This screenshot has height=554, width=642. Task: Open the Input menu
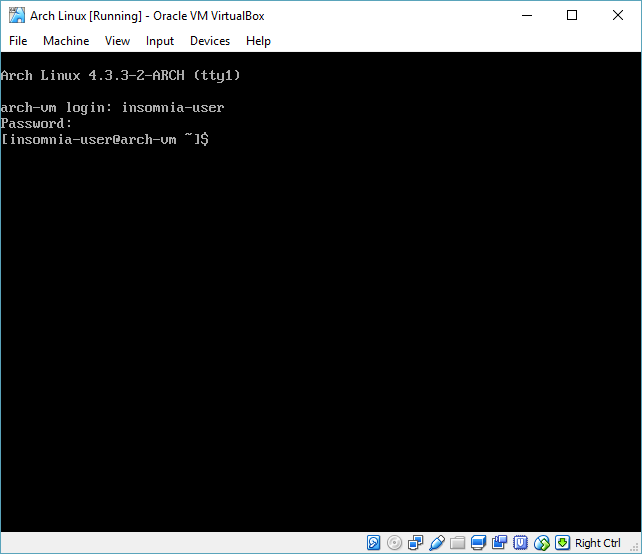[x=160, y=41]
